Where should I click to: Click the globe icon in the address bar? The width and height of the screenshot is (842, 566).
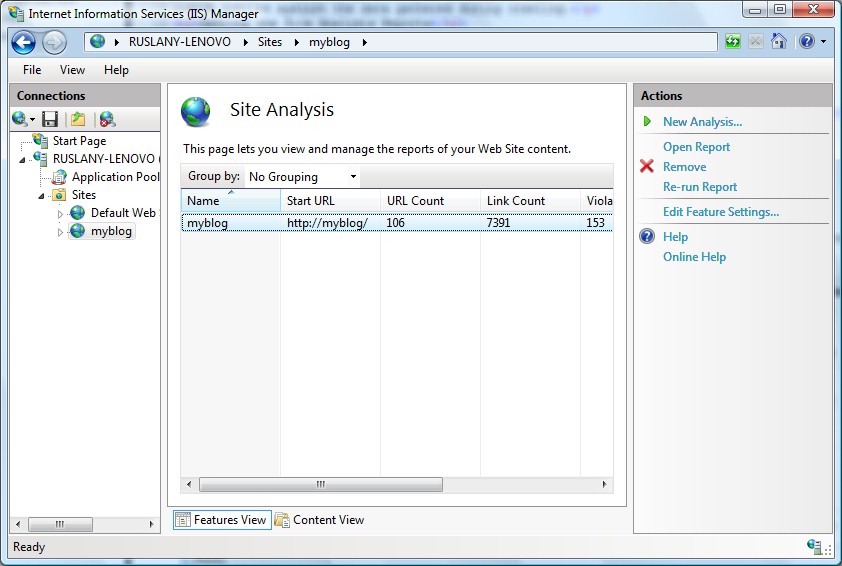click(98, 41)
